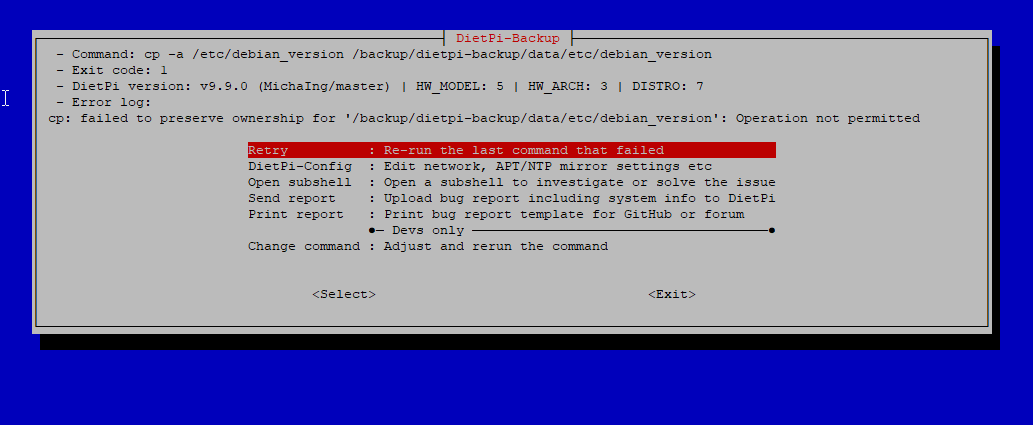
Task: Click the DietPi version info line
Action: (379, 86)
